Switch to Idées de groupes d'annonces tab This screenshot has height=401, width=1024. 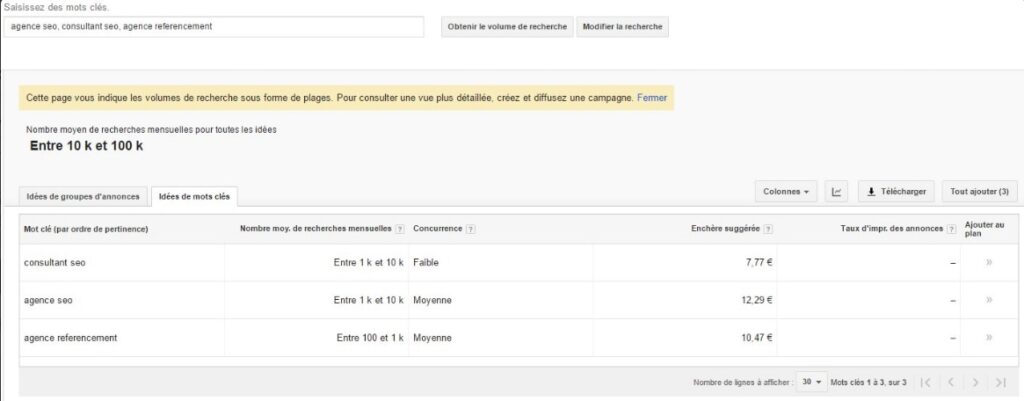[83, 195]
